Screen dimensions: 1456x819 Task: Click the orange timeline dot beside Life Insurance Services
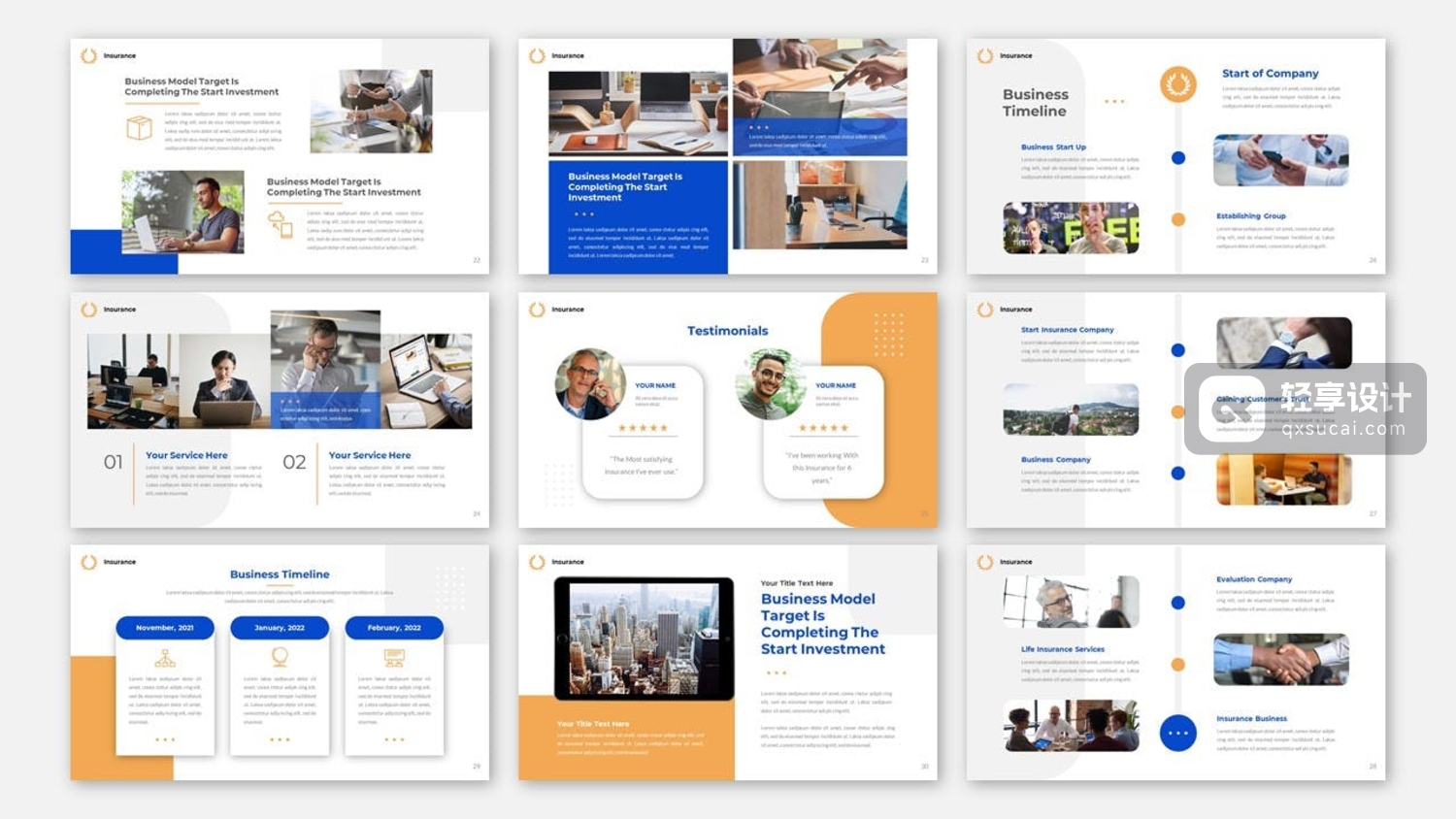click(x=1178, y=665)
